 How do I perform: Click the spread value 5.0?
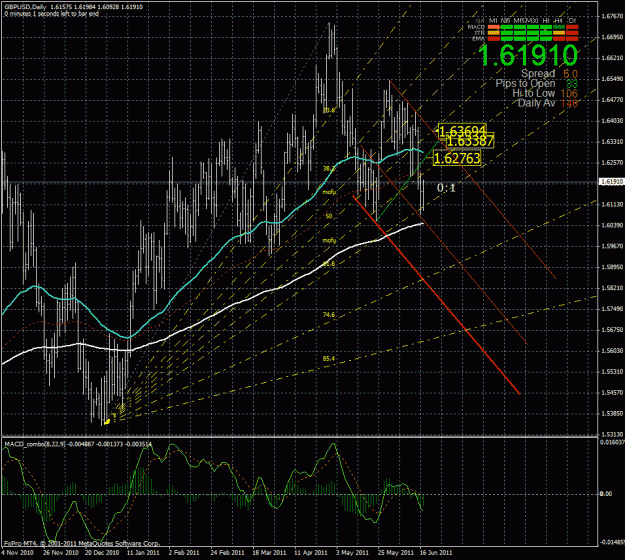point(570,74)
